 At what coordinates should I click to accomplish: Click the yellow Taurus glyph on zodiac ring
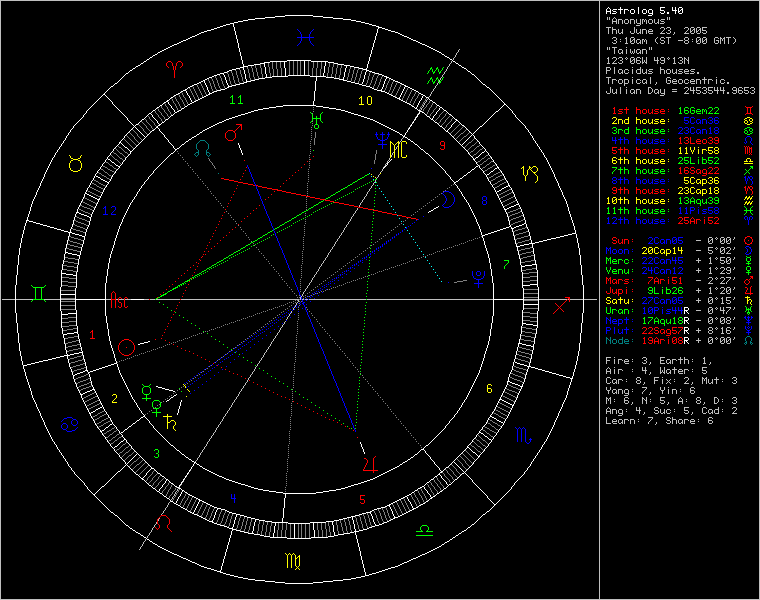[x=74, y=163]
